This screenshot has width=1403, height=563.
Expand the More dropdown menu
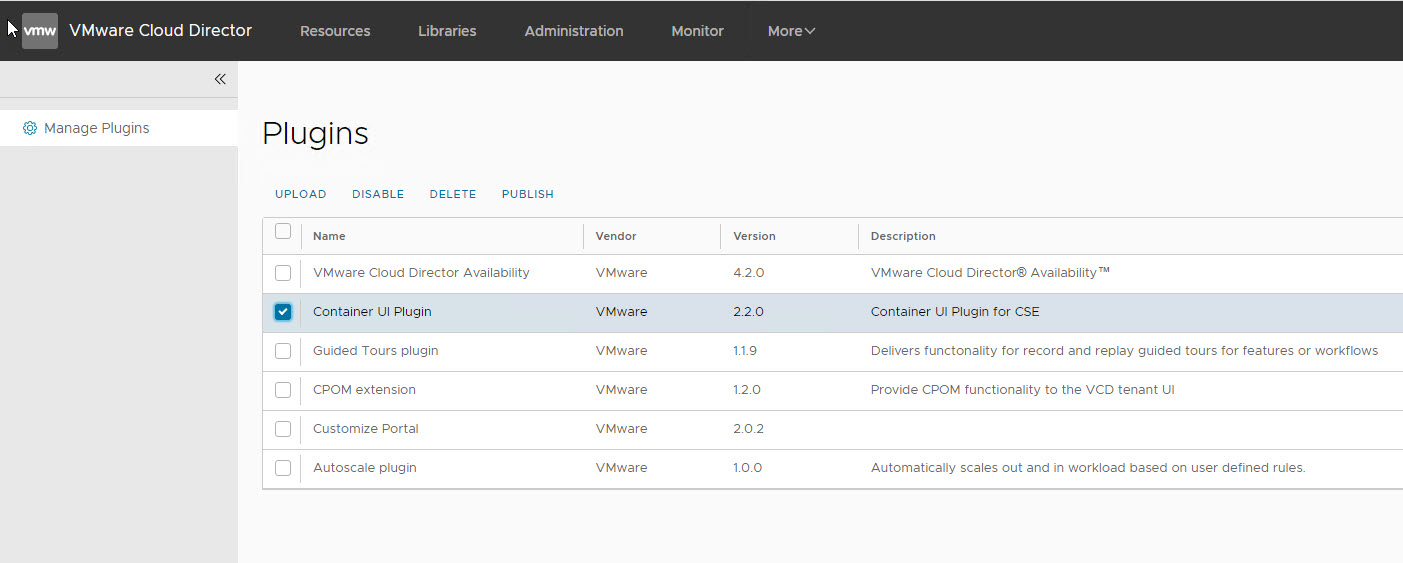pos(791,31)
